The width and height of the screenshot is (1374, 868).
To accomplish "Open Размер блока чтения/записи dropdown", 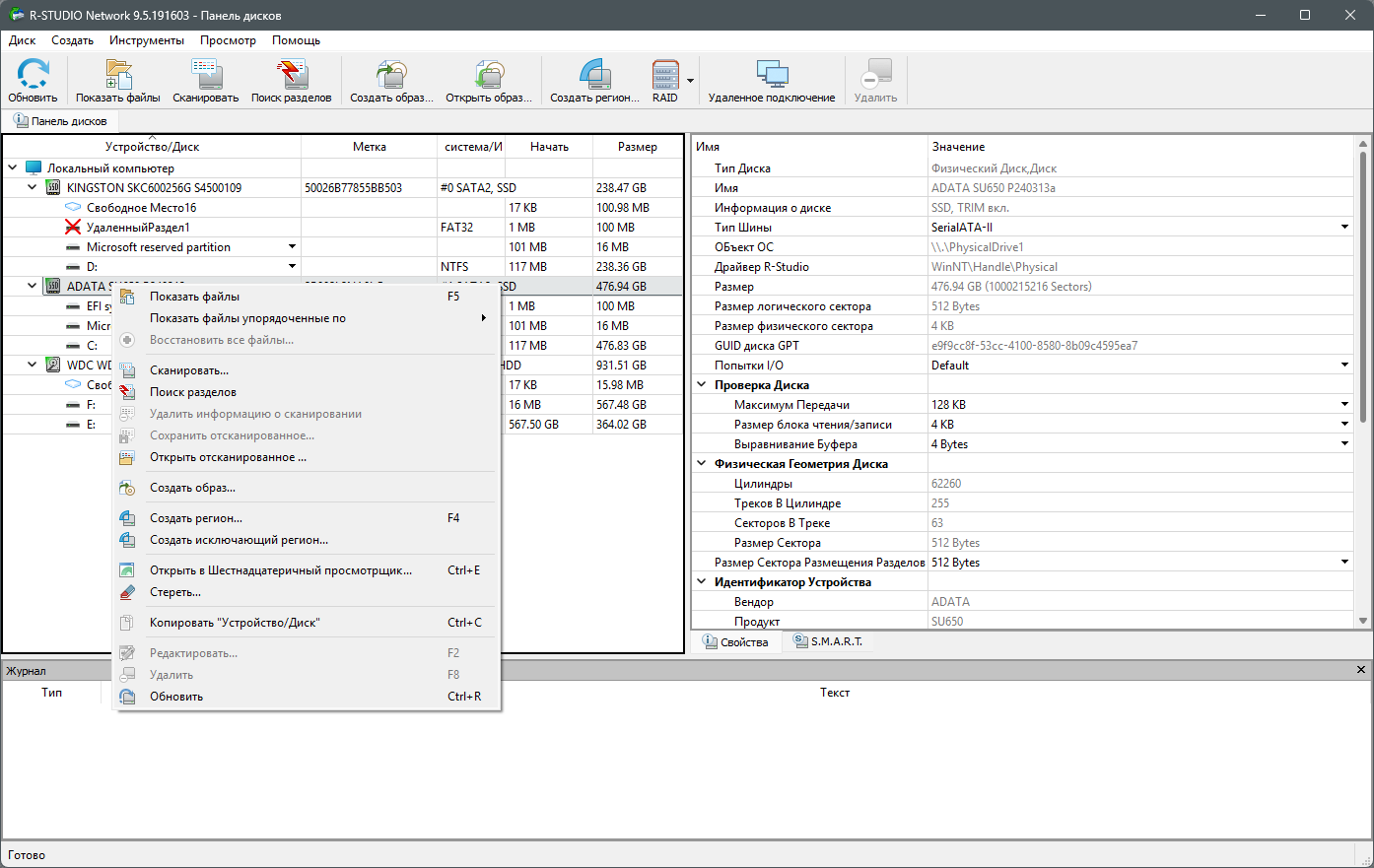I will click(x=1345, y=425).
